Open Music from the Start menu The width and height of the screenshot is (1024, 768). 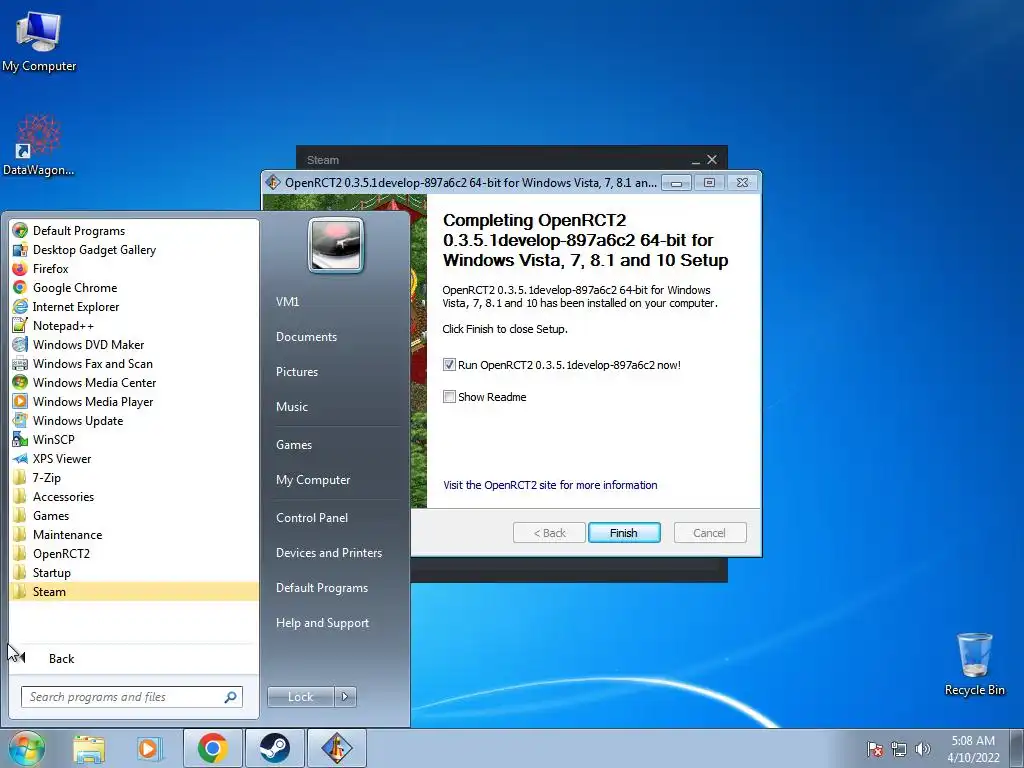pyautogui.click(x=291, y=406)
